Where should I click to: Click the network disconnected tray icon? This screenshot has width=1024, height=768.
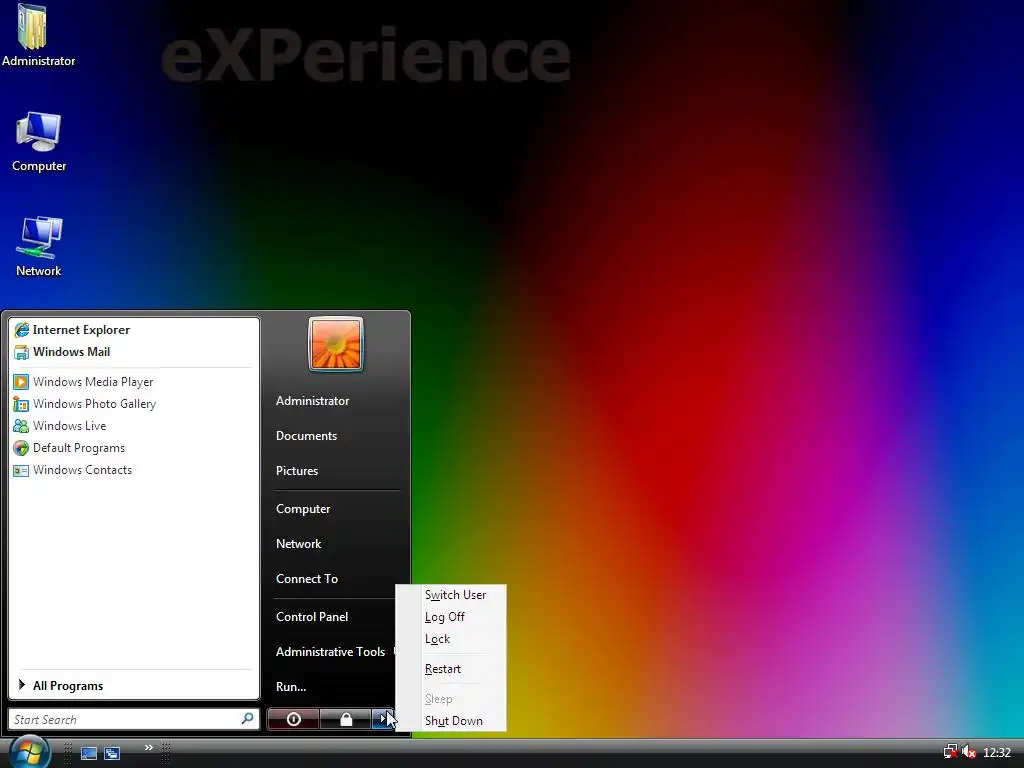pyautogui.click(x=950, y=752)
